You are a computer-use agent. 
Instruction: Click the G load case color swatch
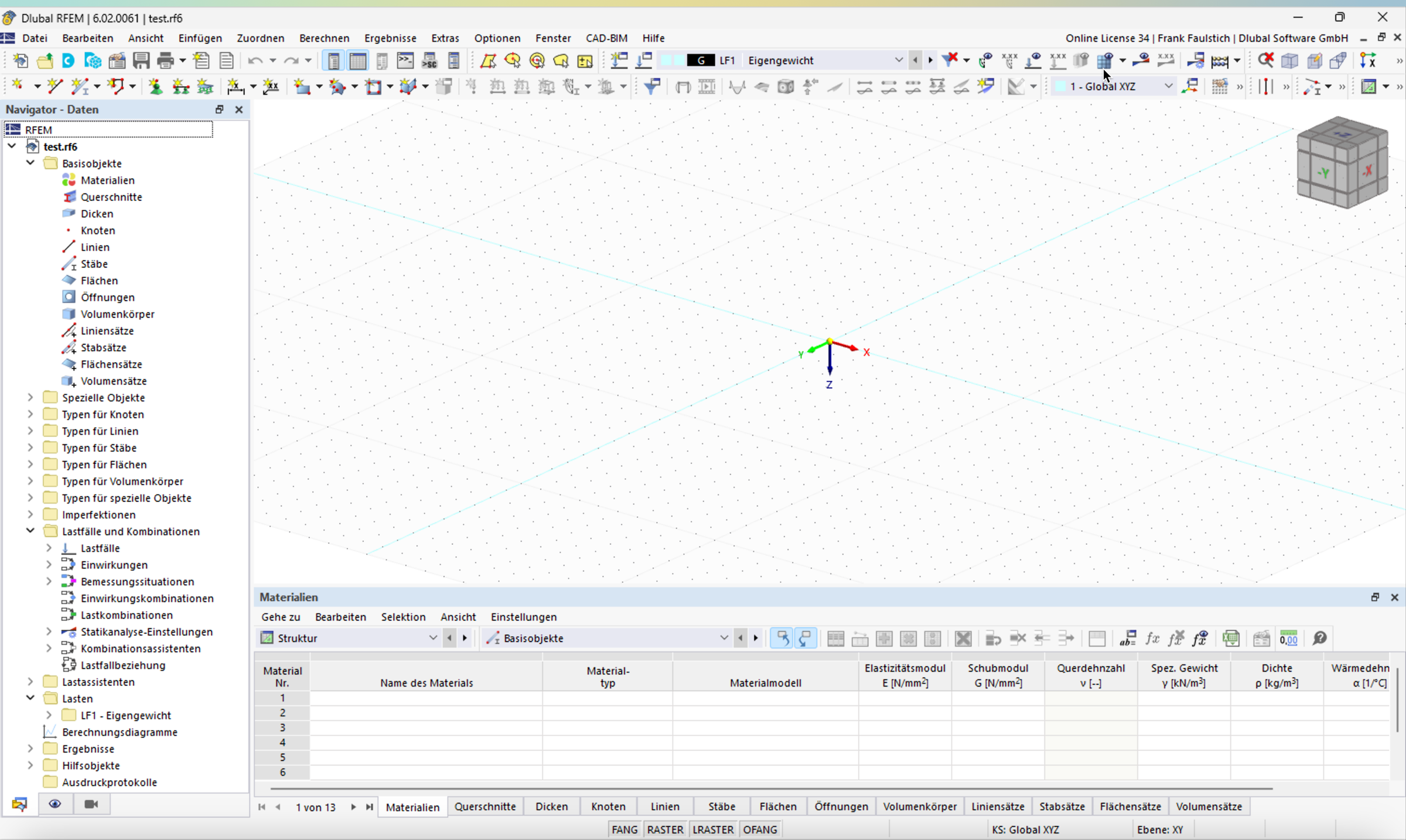point(701,60)
